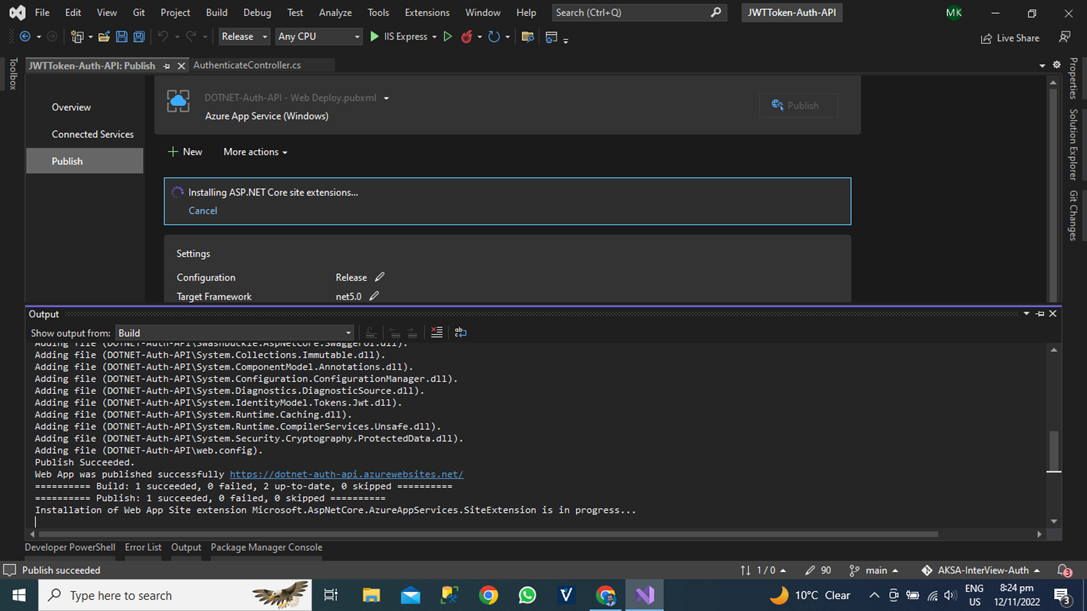Image resolution: width=1087 pixels, height=611 pixels.
Task: Cancel installing ASP.NET Core site extensions
Action: (202, 210)
